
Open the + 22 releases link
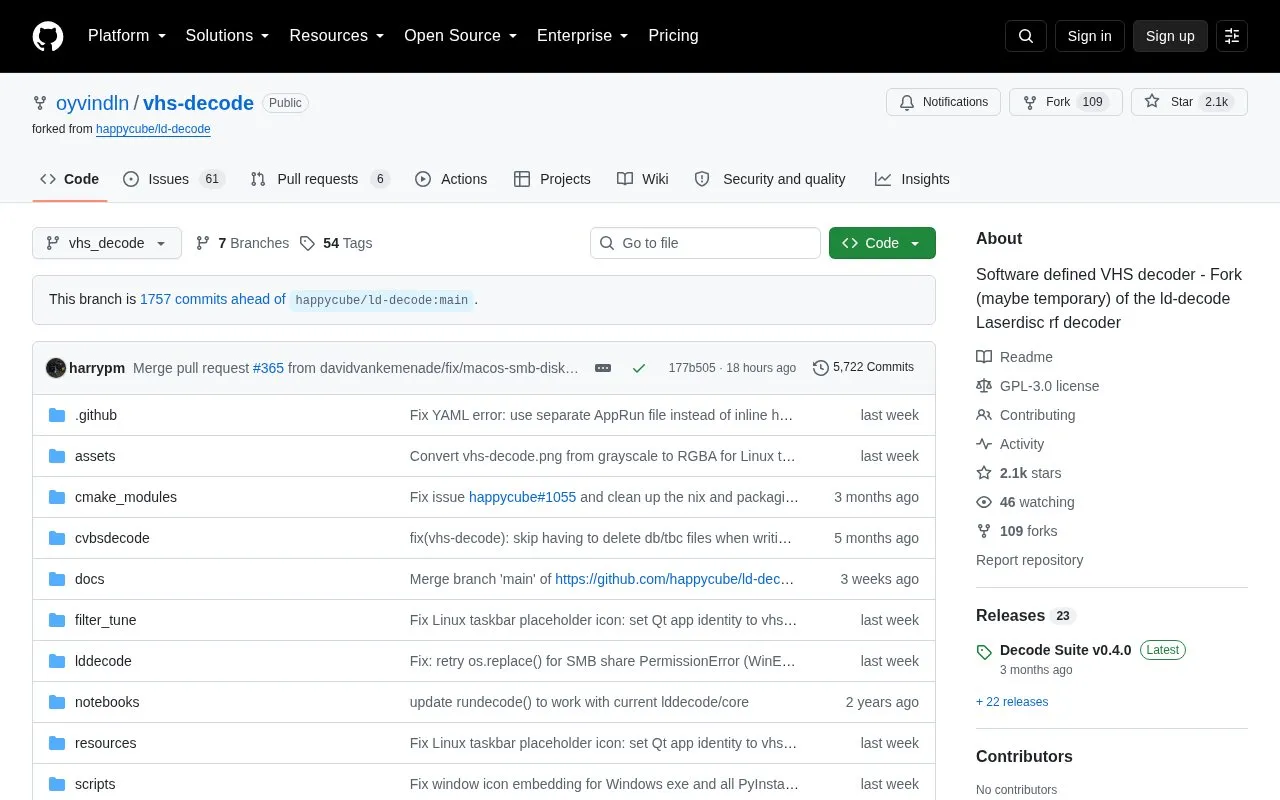click(1012, 702)
